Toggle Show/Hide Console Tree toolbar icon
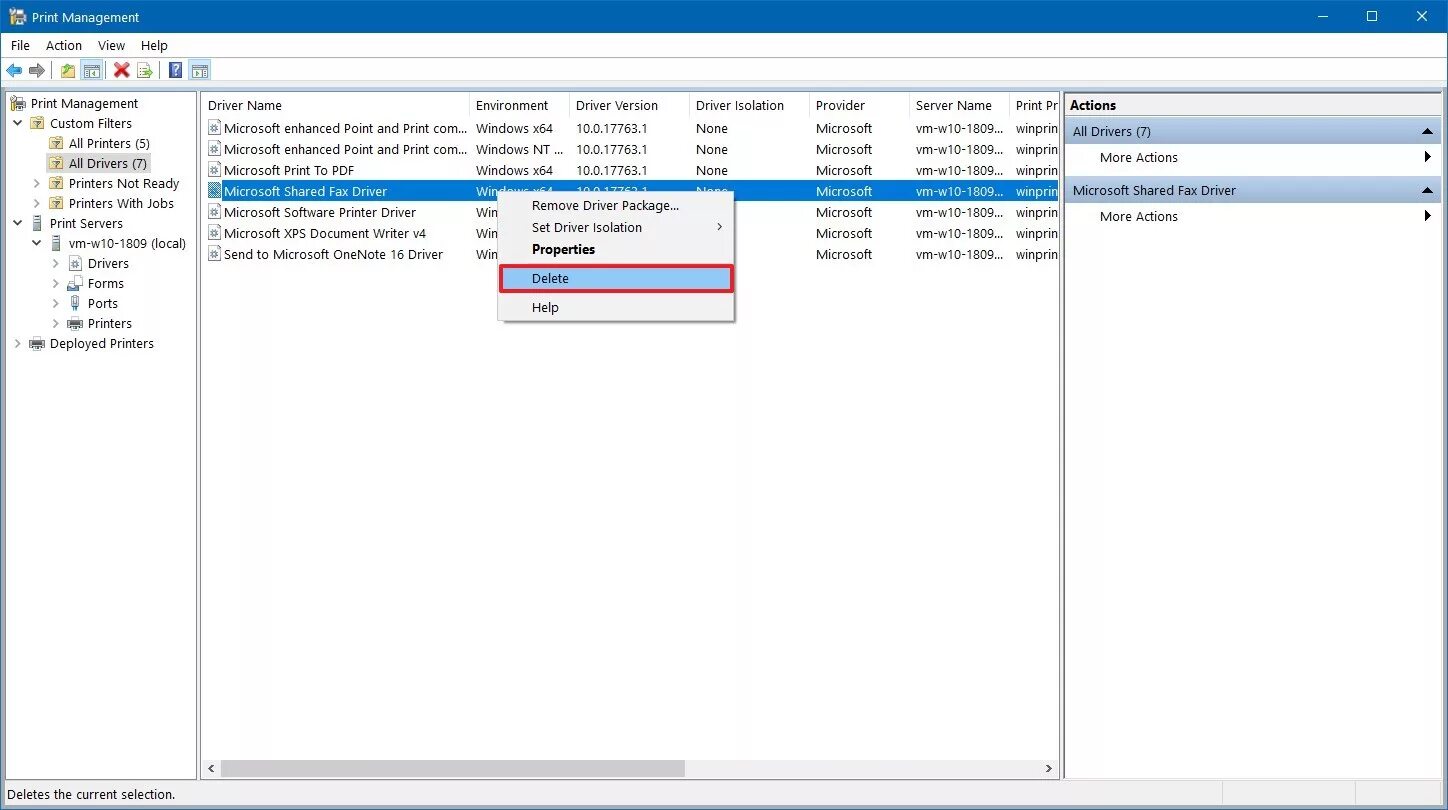The width and height of the screenshot is (1448, 810). [91, 70]
